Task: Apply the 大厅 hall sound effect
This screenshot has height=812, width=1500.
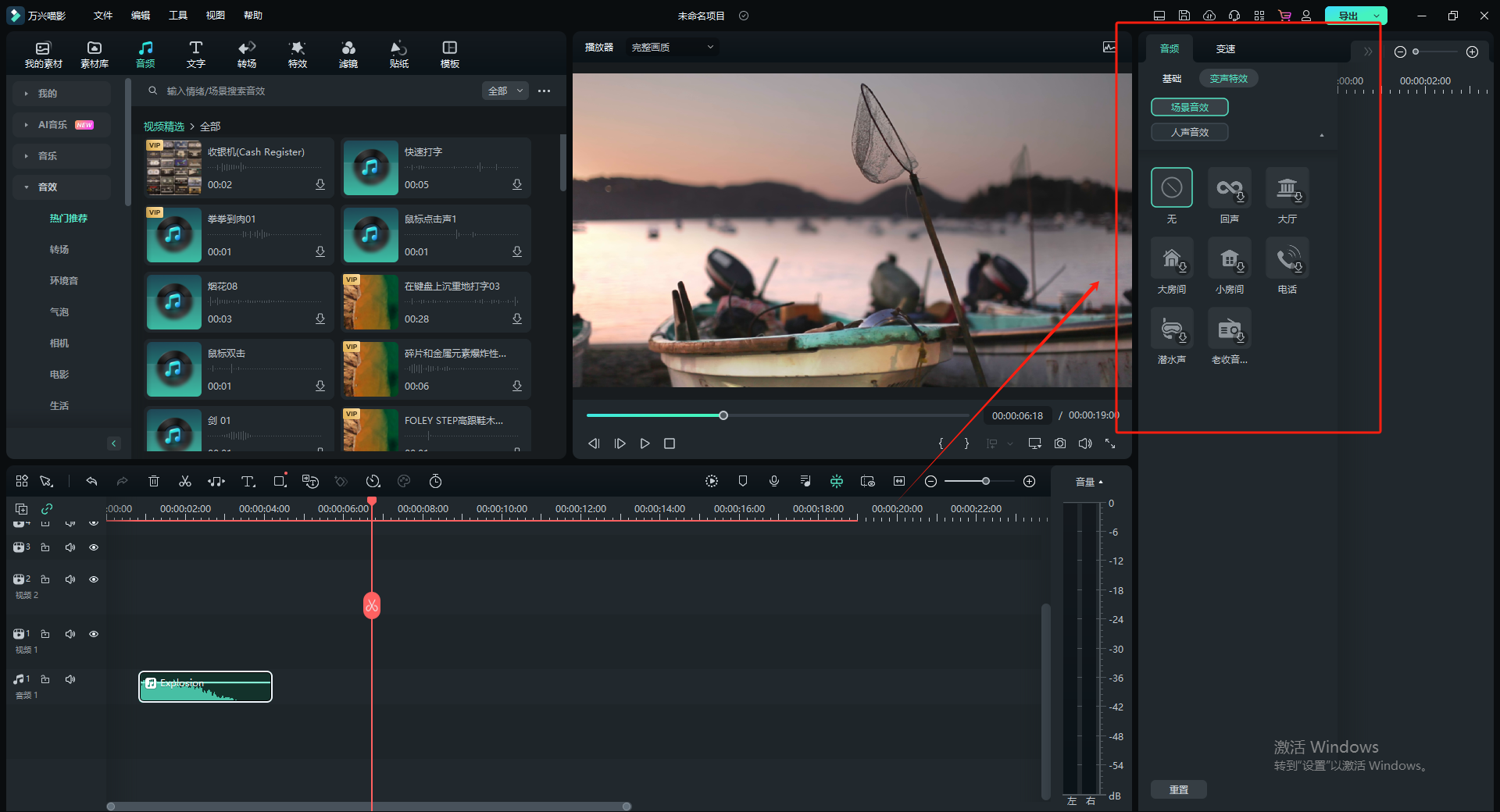Action: tap(1287, 188)
